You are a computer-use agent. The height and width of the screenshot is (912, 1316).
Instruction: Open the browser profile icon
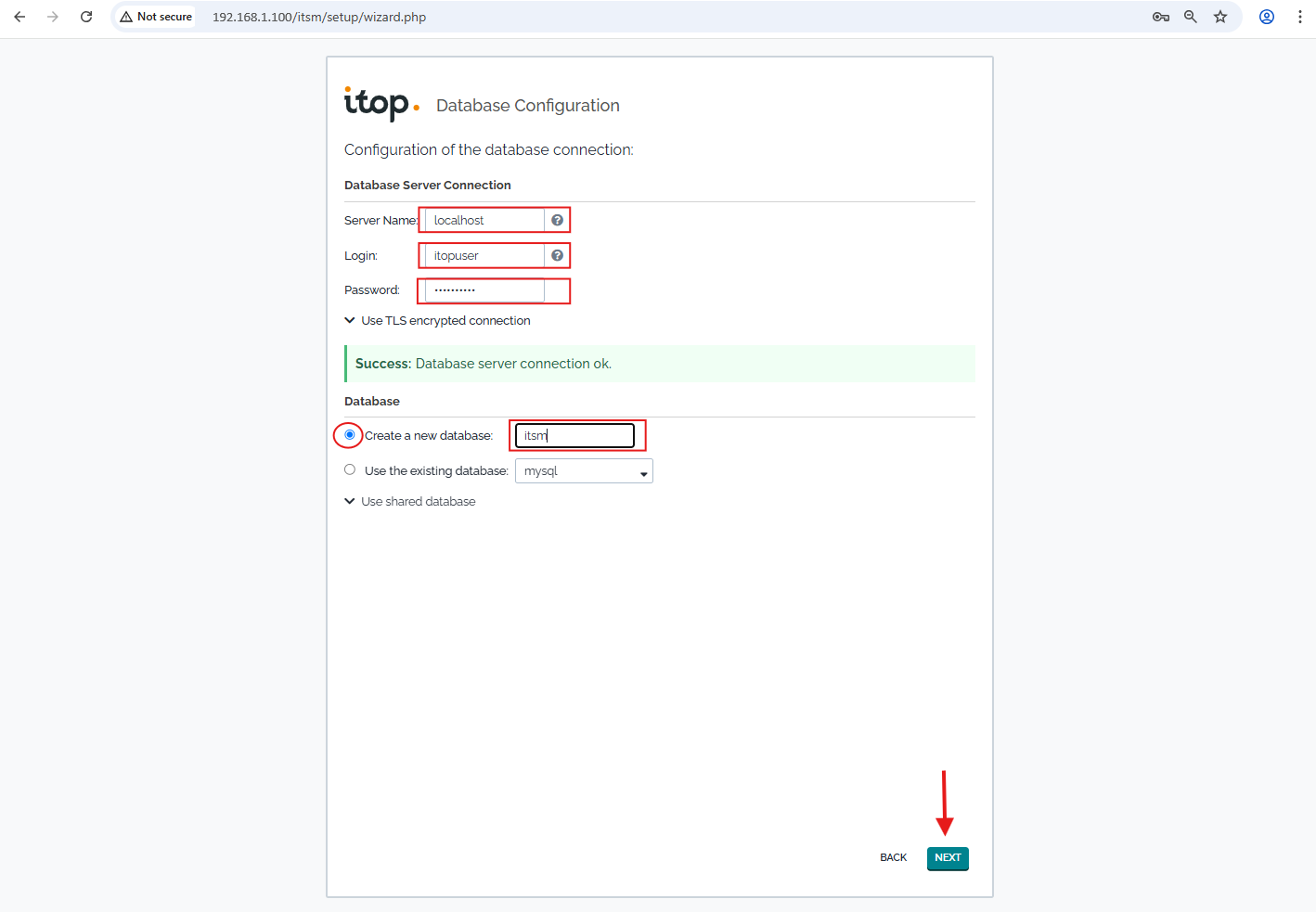pyautogui.click(x=1267, y=17)
